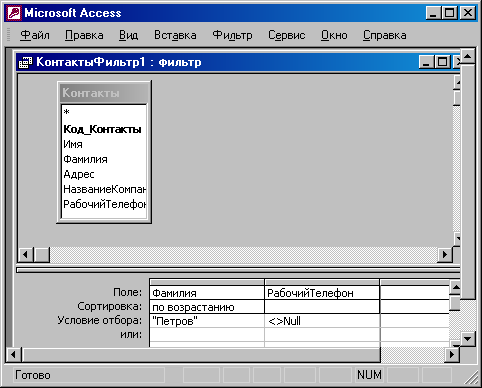Viewport: 482px width, 388px height.
Task: Click the Поле cell containing Фамилия
Action: [207, 293]
